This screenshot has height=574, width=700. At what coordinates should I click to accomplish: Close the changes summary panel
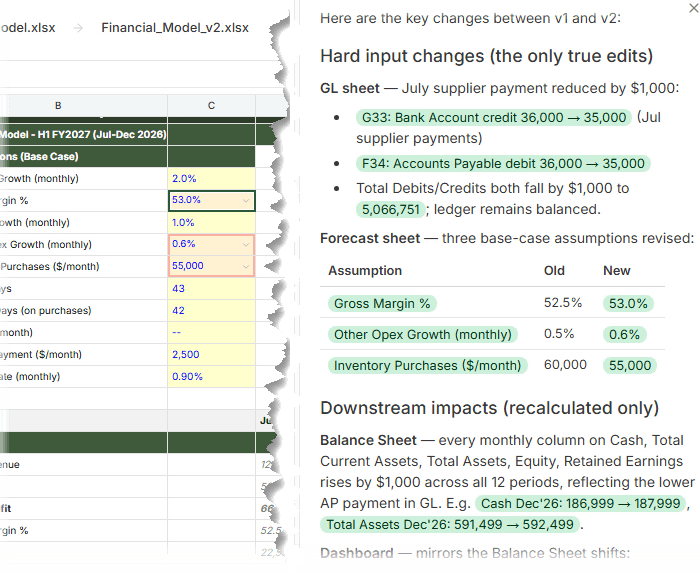(x=693, y=8)
